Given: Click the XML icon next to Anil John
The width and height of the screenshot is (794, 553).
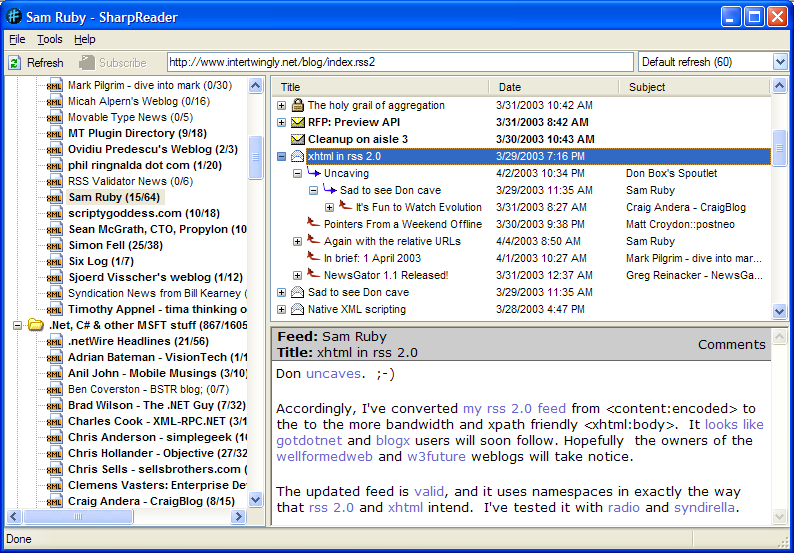Looking at the screenshot, I should pyautogui.click(x=54, y=374).
